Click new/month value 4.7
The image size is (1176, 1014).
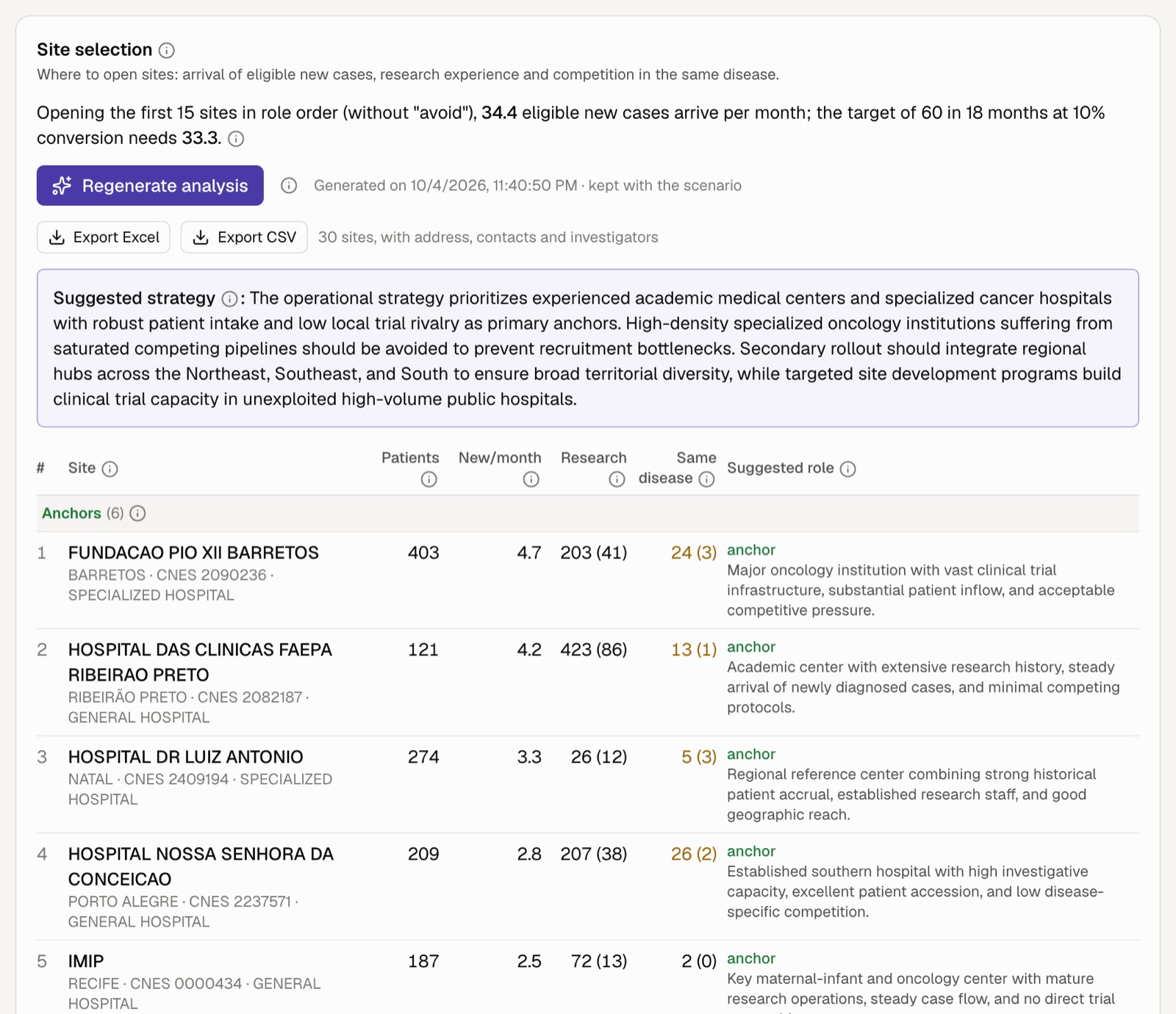529,553
